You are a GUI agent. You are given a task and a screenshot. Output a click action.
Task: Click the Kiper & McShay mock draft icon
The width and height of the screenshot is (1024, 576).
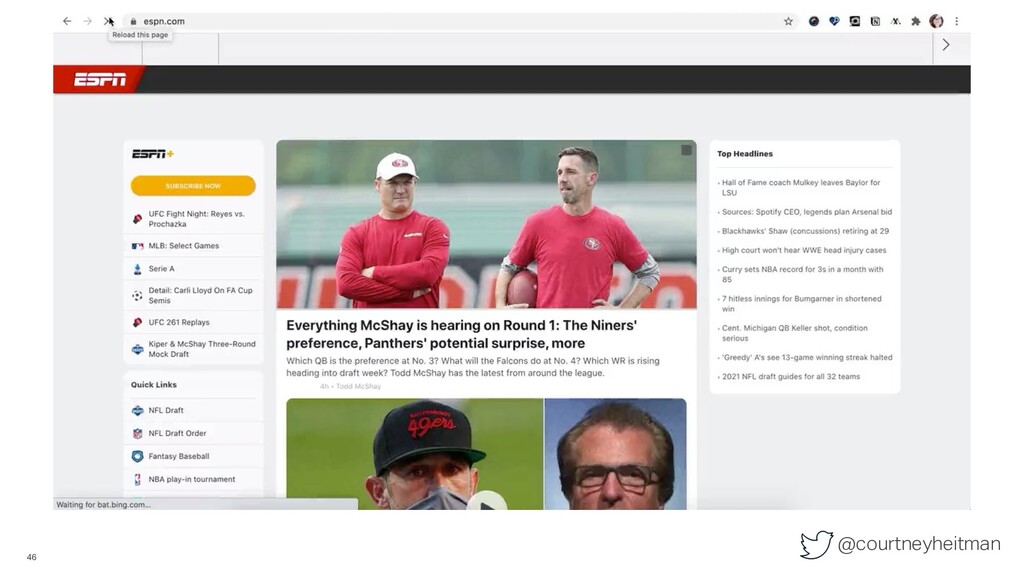[x=137, y=349]
